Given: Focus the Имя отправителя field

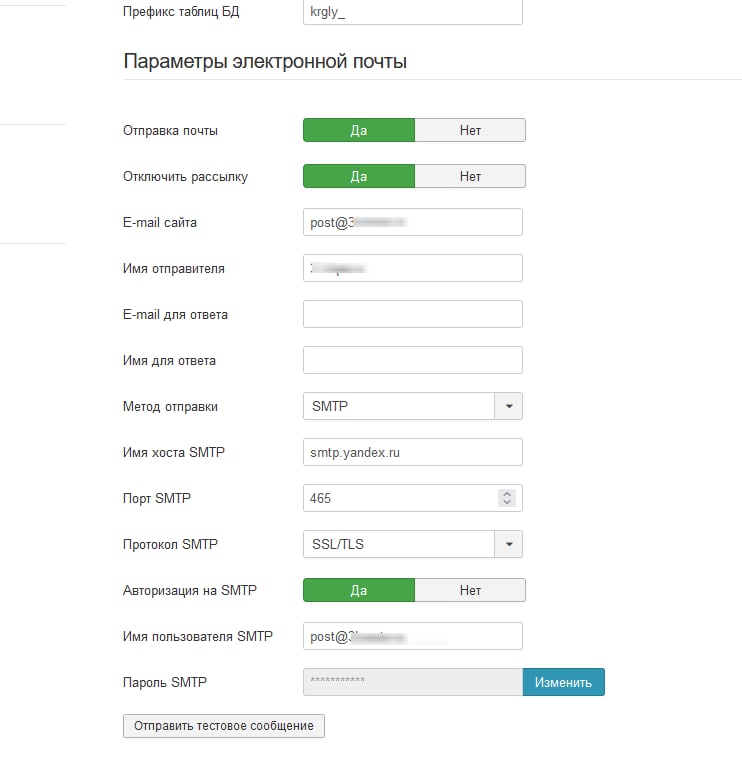Looking at the screenshot, I should coord(413,268).
